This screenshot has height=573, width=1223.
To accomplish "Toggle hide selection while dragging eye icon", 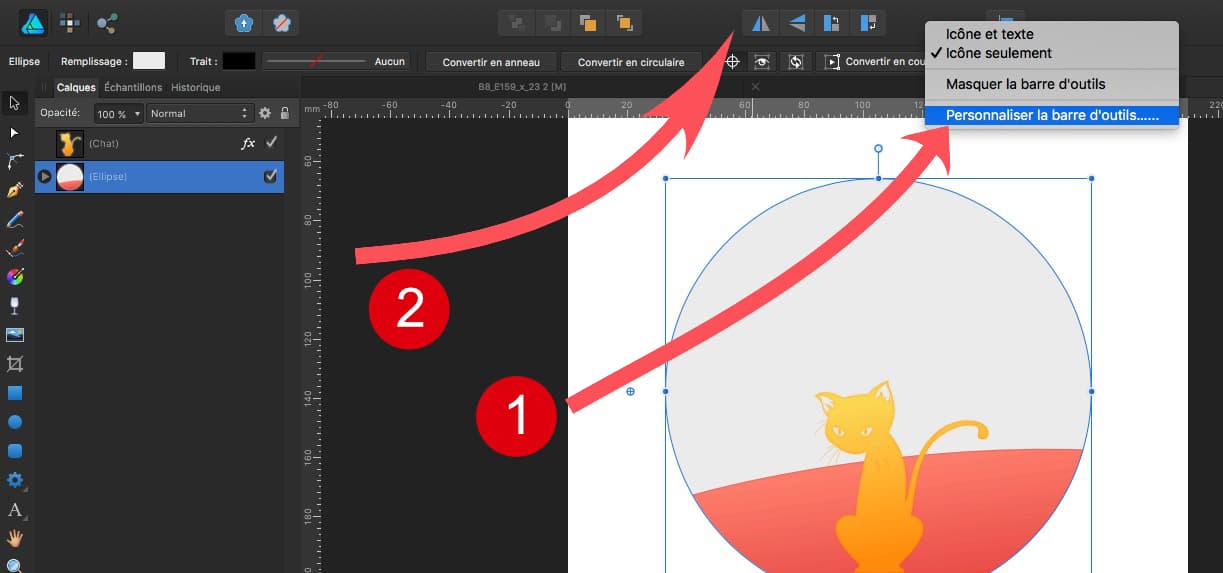I will pyautogui.click(x=763, y=61).
